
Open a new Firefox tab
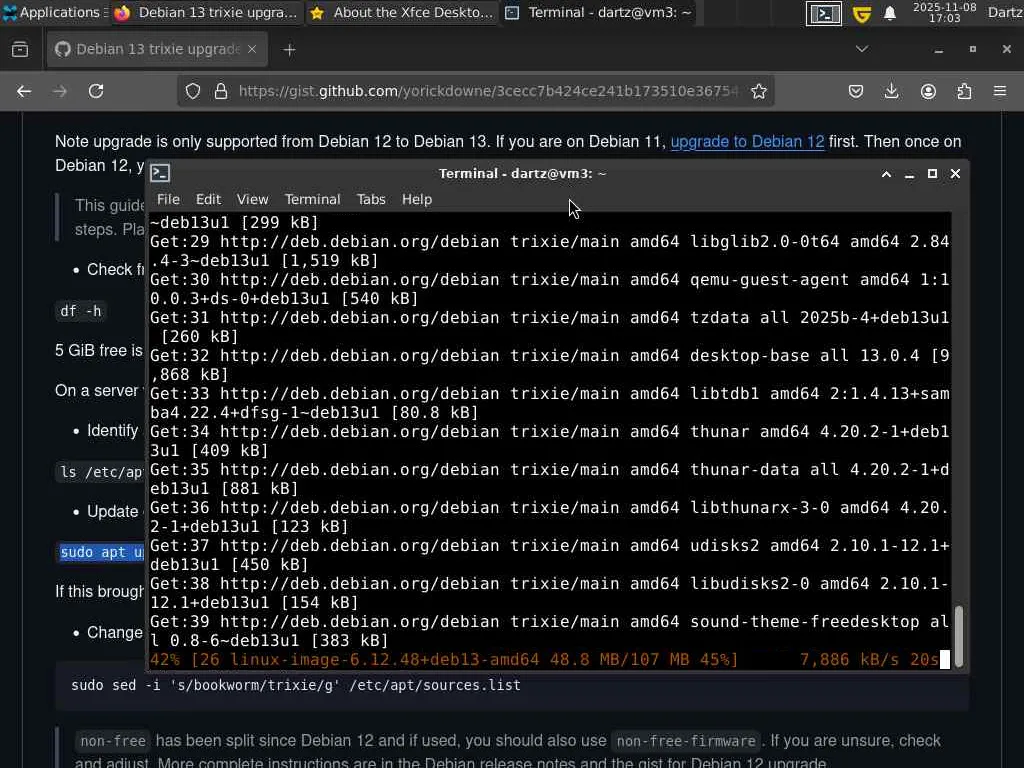tap(289, 50)
